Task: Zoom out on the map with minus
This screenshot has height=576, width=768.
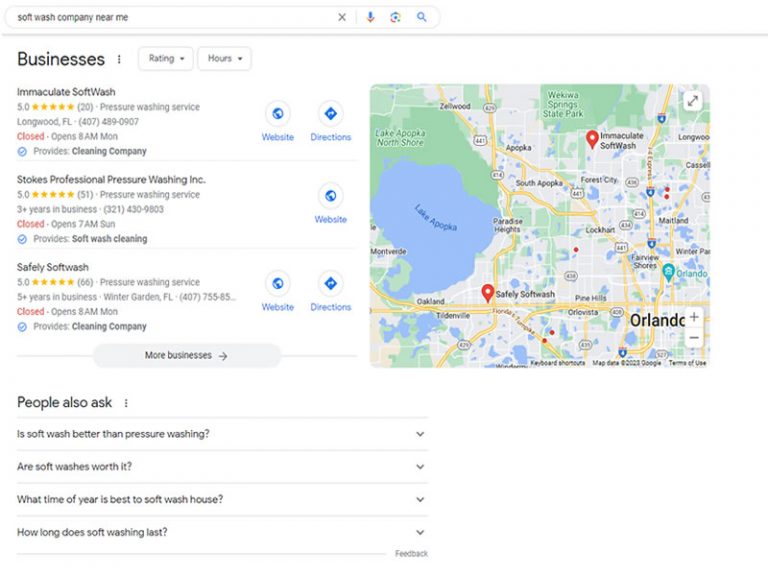Action: click(694, 337)
